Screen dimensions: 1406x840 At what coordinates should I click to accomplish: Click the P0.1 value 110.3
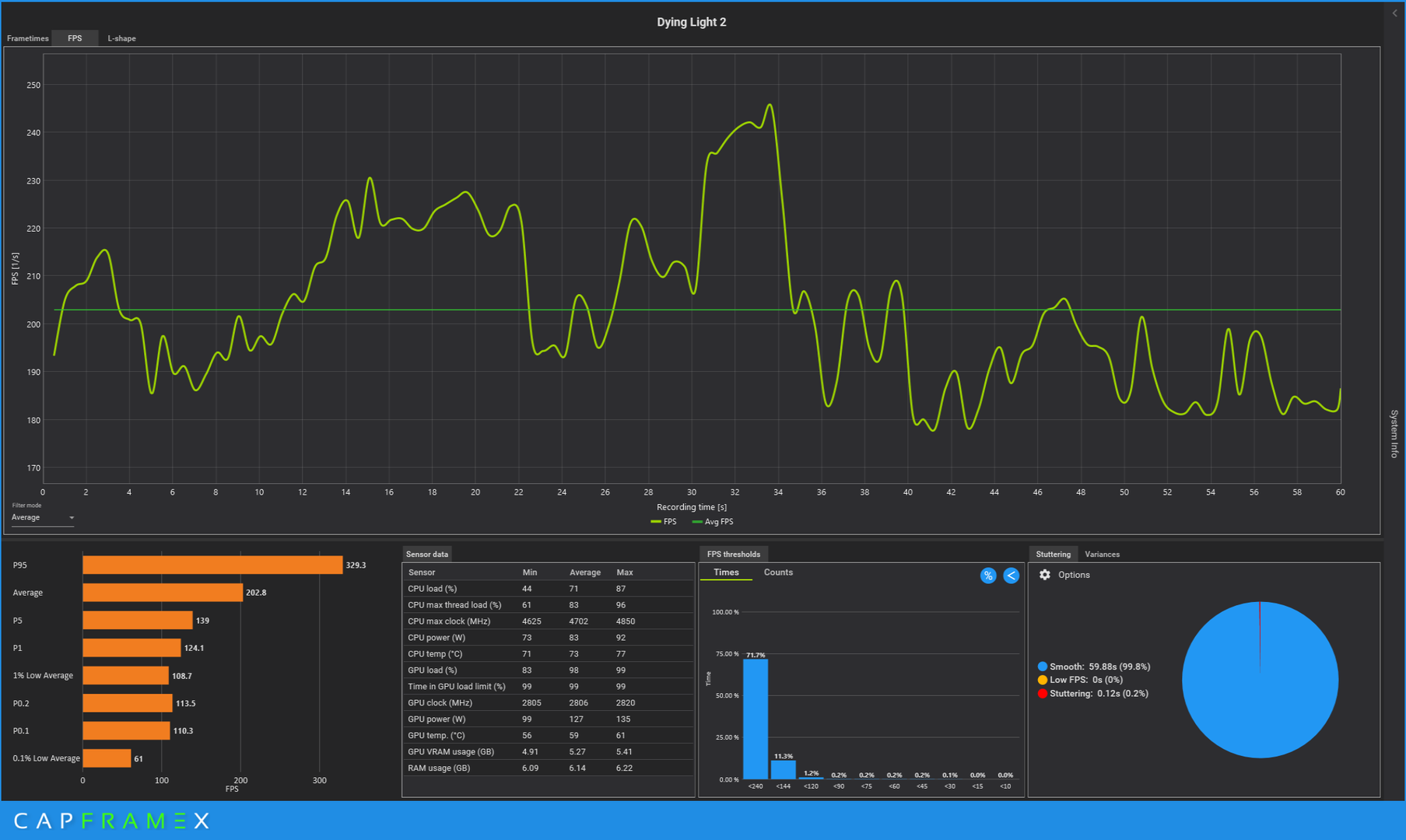(183, 731)
